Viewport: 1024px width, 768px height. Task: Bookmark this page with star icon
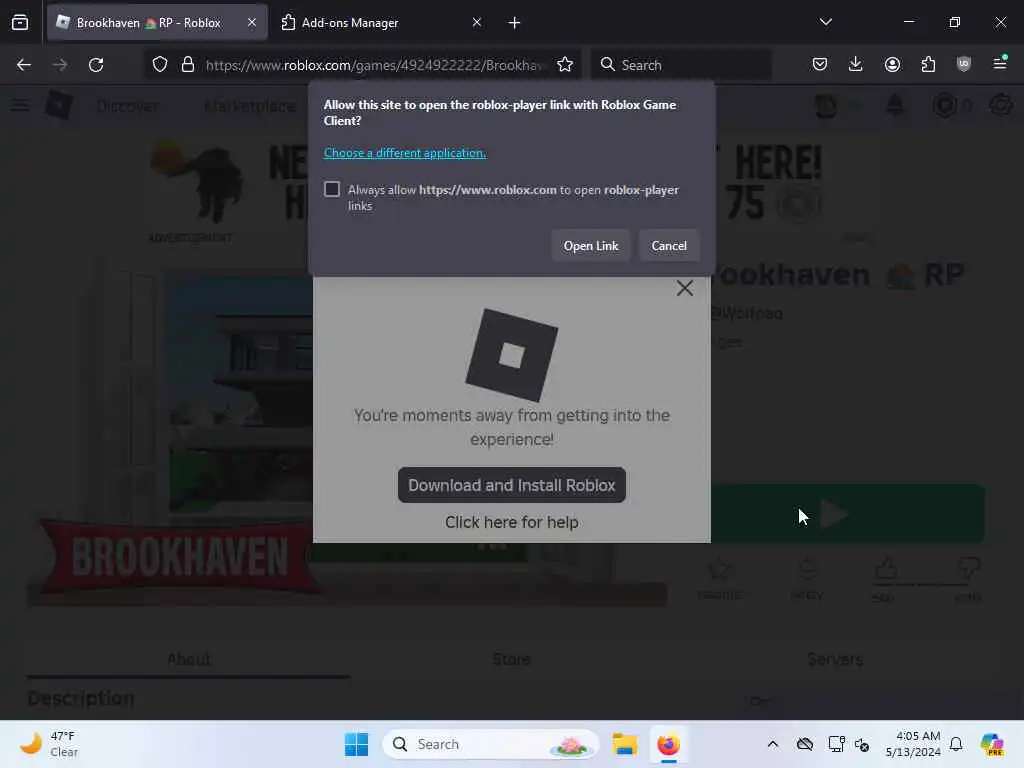565,64
